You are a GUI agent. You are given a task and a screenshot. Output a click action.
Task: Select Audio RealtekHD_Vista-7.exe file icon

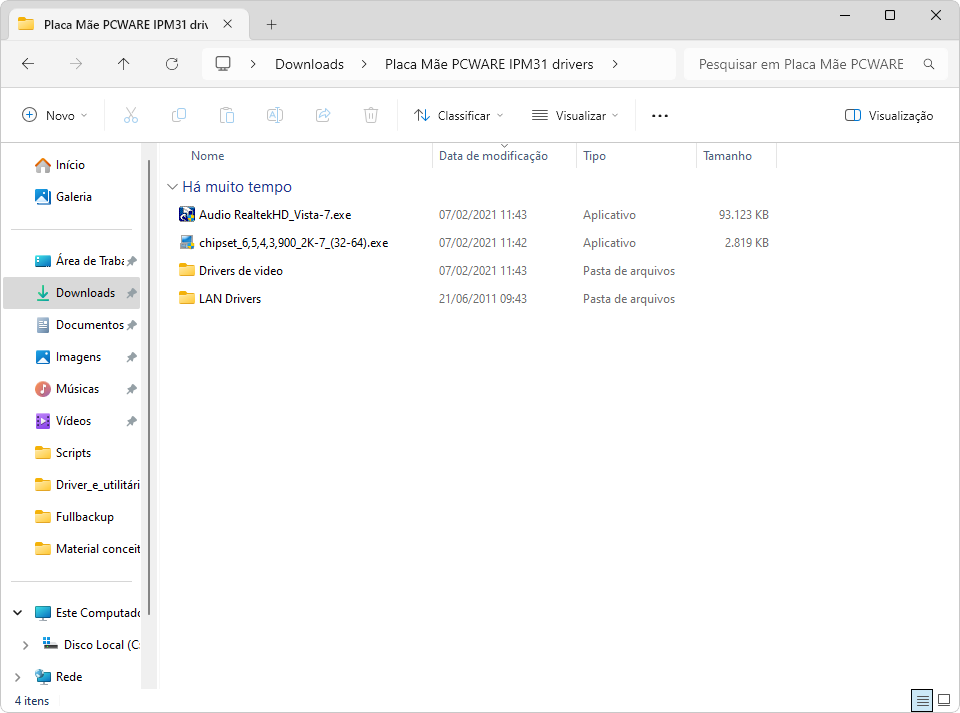coord(187,214)
